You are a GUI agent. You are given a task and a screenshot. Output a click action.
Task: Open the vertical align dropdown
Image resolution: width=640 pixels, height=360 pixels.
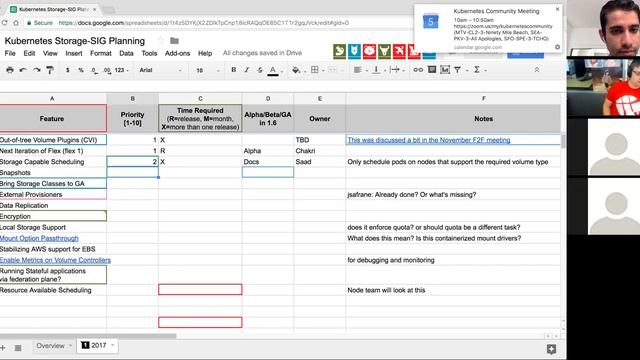click(x=378, y=70)
